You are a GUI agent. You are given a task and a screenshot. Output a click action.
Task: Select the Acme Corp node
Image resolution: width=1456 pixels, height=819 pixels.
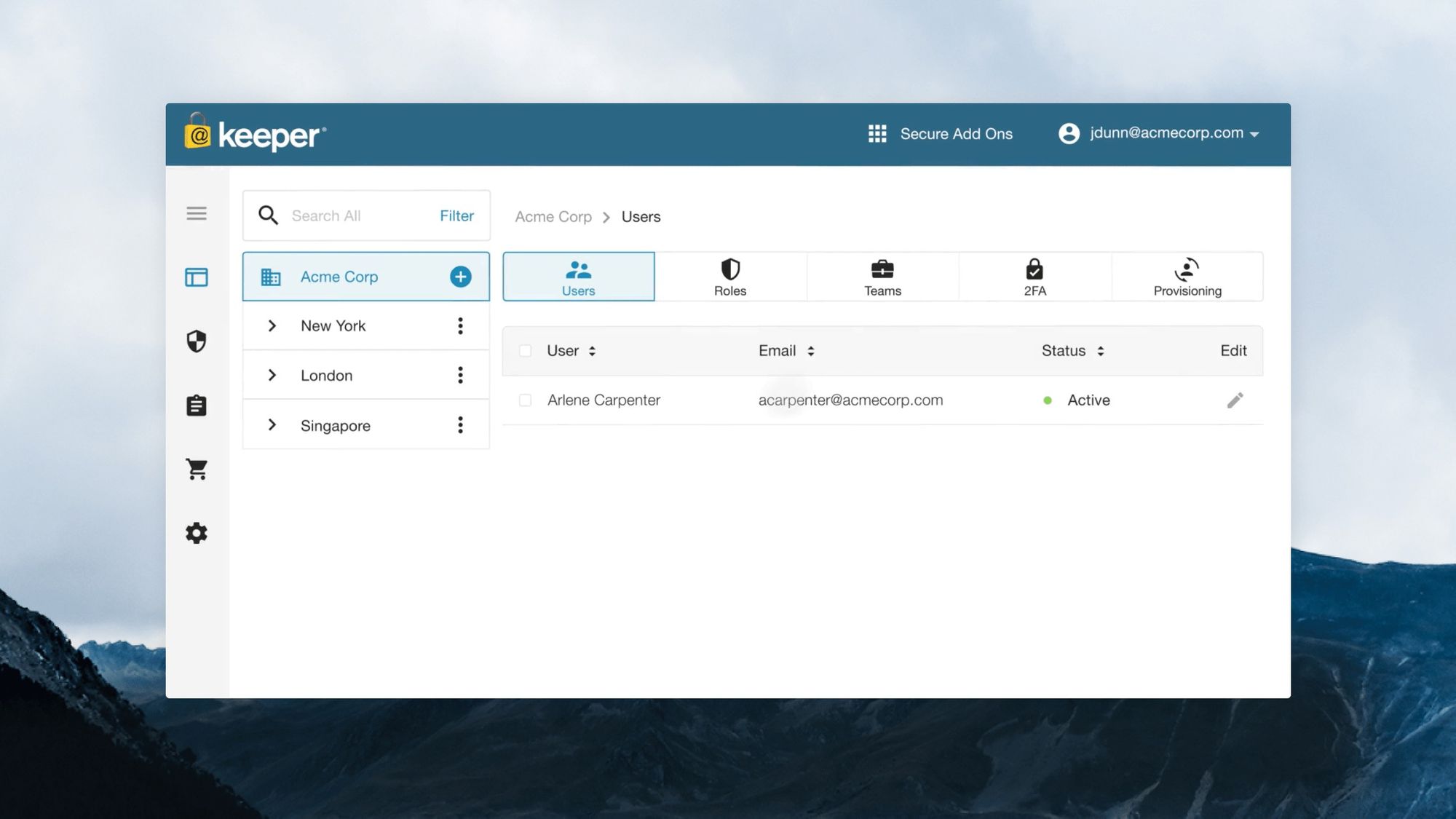(x=366, y=277)
